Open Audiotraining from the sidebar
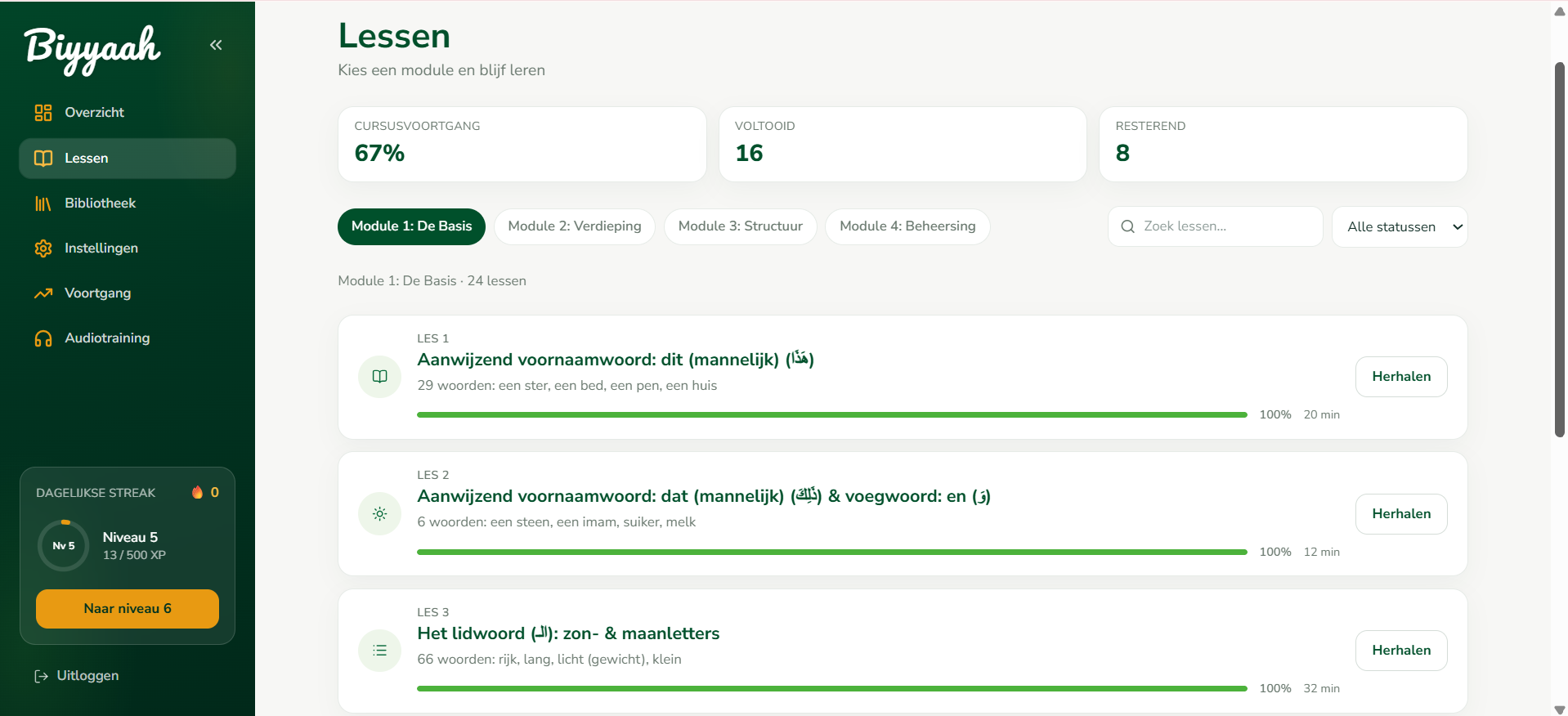The height and width of the screenshot is (716, 1568). [128, 338]
